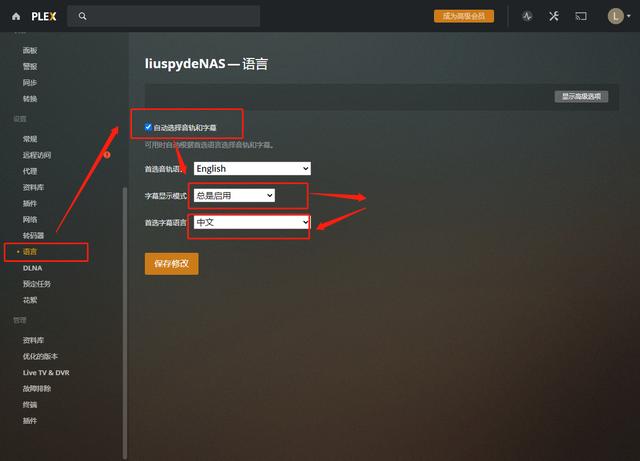Click the cast to device icon
Viewport: 640px width, 461px height.
[580, 16]
